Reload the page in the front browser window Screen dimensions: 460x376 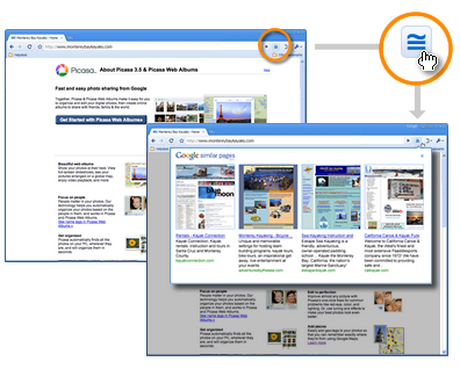coord(171,141)
